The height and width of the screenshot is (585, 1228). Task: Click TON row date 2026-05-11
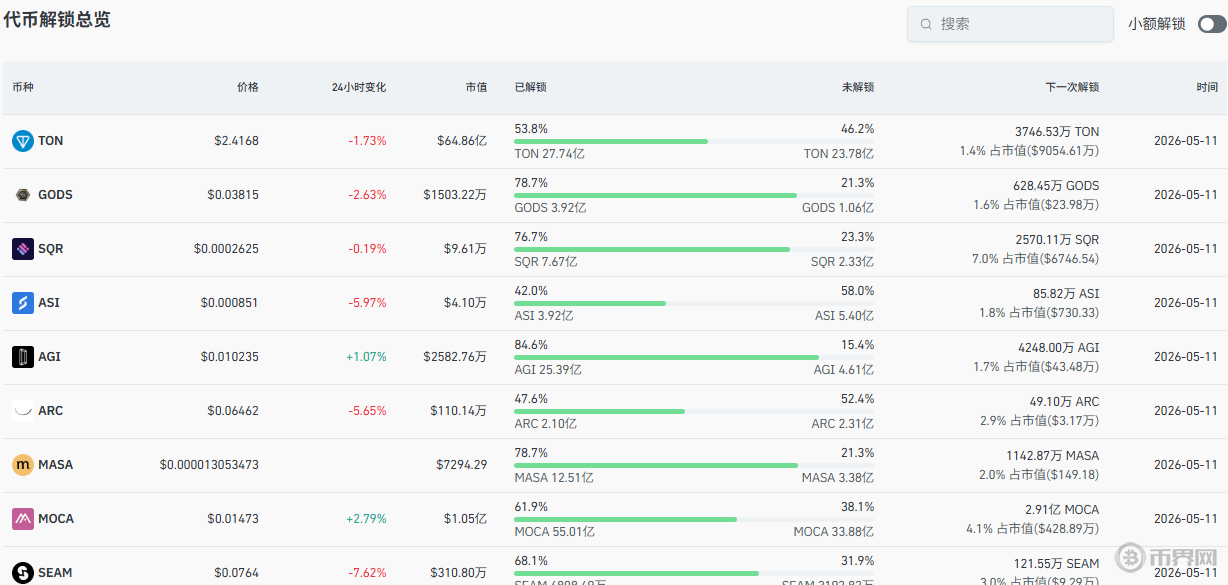[1186, 141]
